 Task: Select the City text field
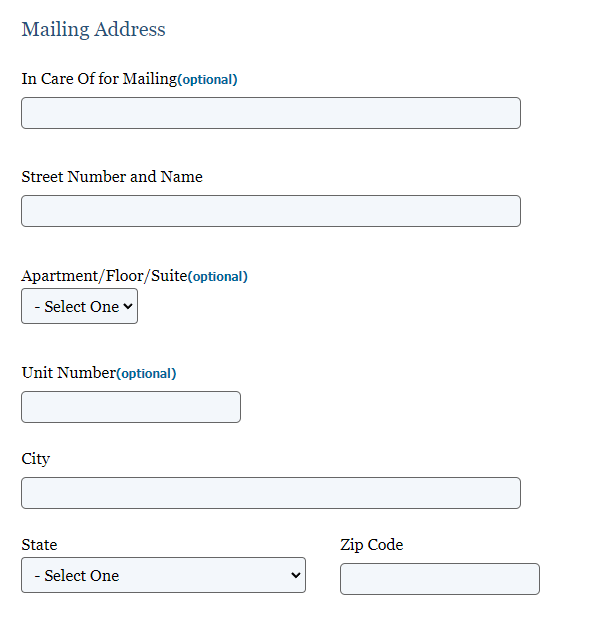click(271, 493)
